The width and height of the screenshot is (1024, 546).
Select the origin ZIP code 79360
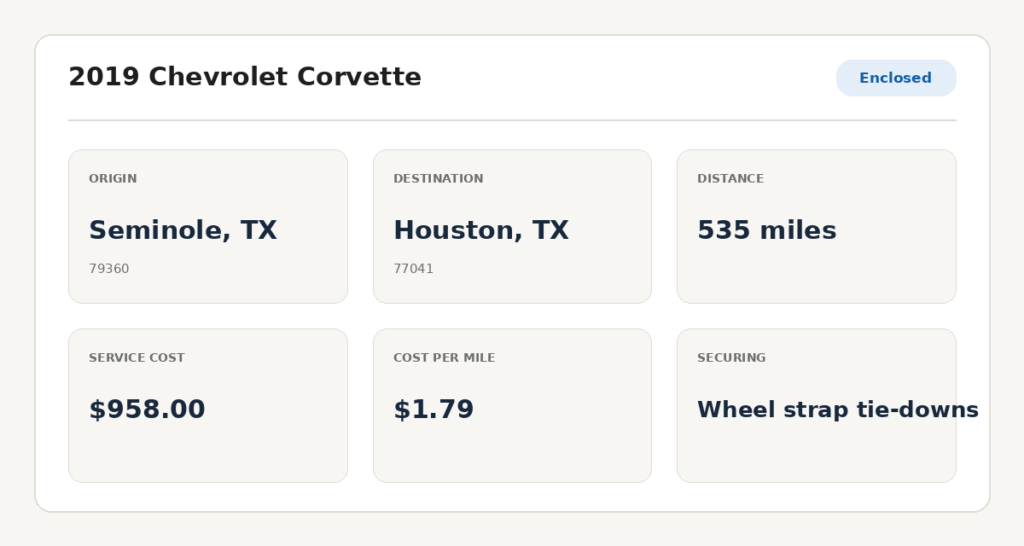109,268
